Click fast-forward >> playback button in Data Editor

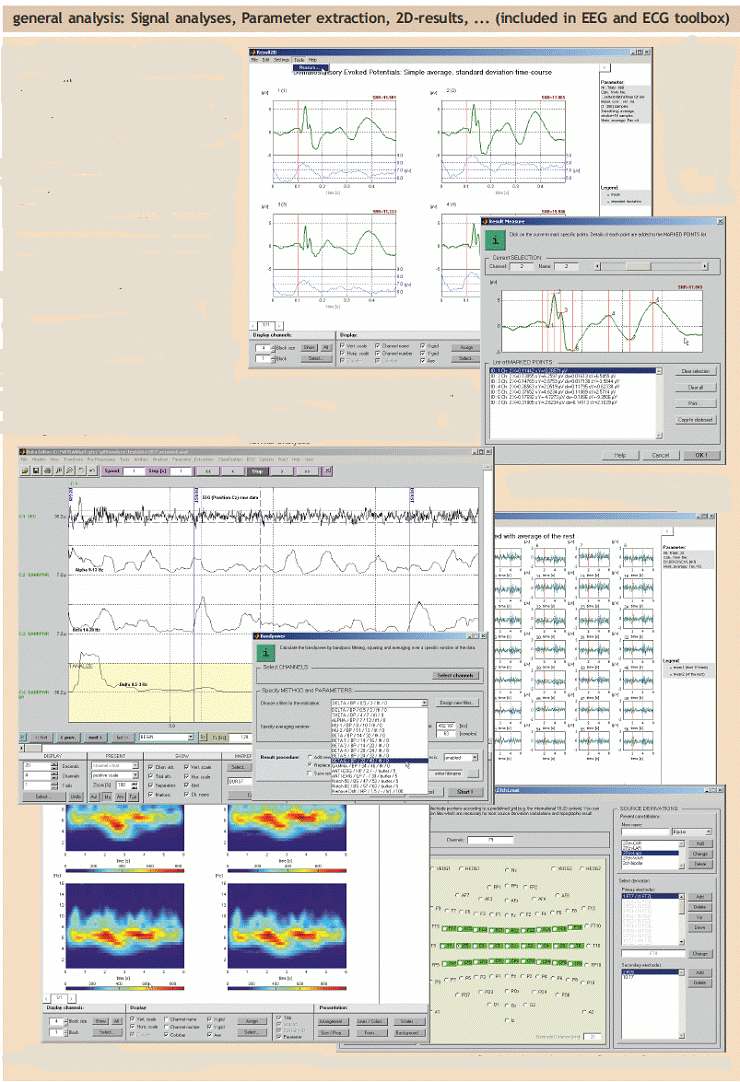pyautogui.click(x=307, y=471)
